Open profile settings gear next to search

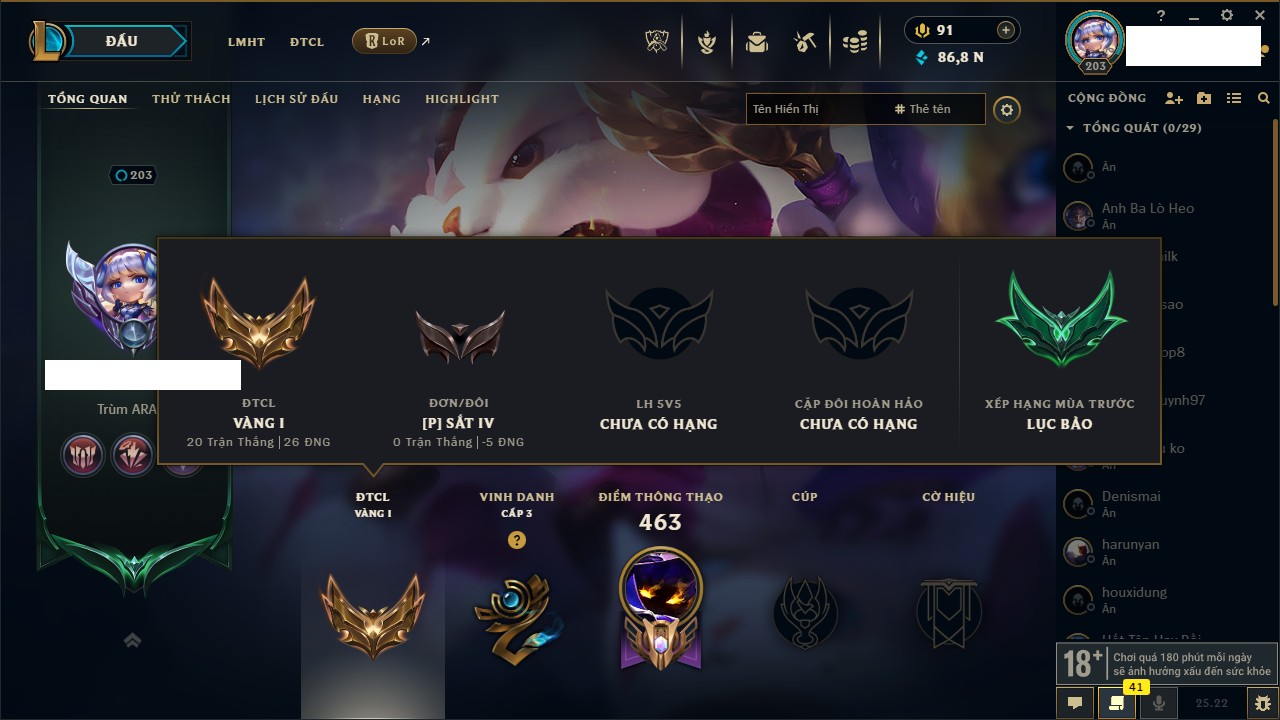pos(1007,109)
